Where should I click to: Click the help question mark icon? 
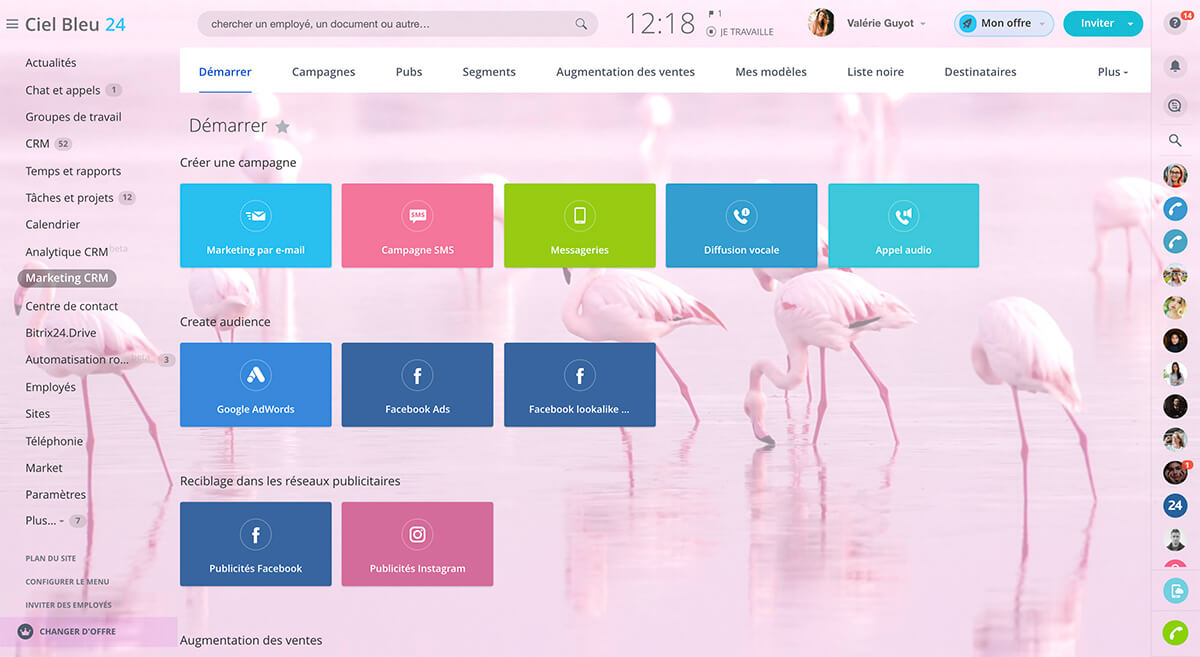click(1175, 24)
